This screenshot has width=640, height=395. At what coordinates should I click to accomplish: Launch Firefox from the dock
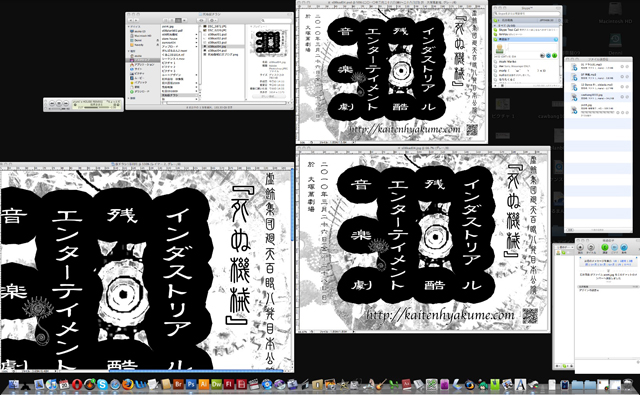128,384
